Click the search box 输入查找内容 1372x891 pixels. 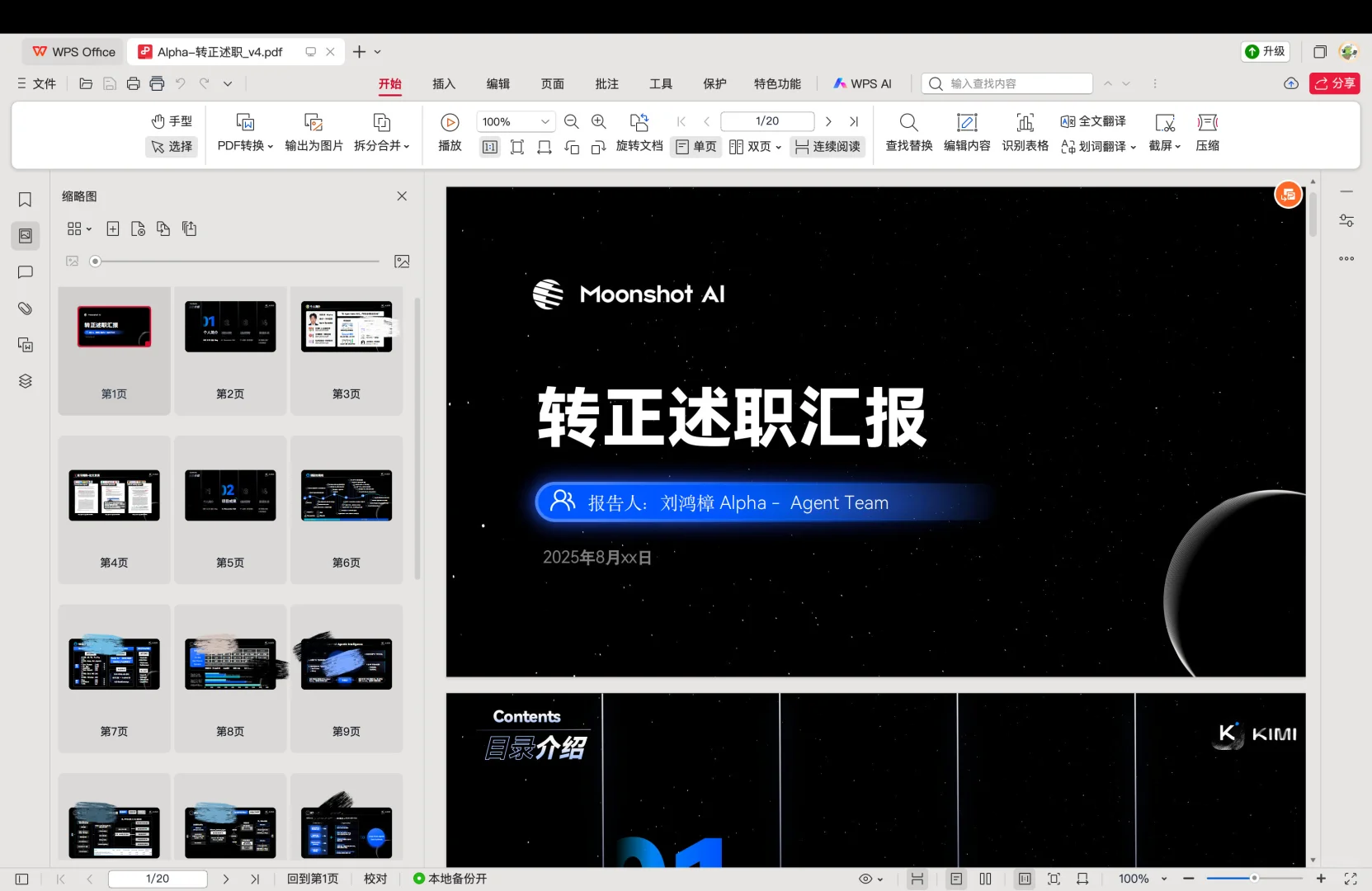click(1007, 83)
